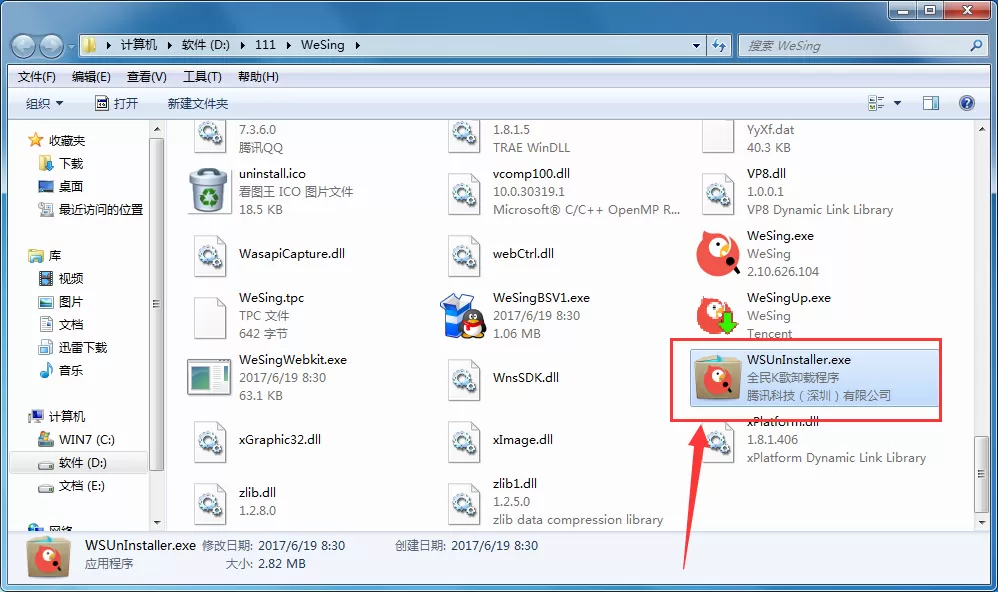Viewport: 998px width, 592px height.
Task: Select the zlib1.dll gear icon
Action: pos(464,504)
